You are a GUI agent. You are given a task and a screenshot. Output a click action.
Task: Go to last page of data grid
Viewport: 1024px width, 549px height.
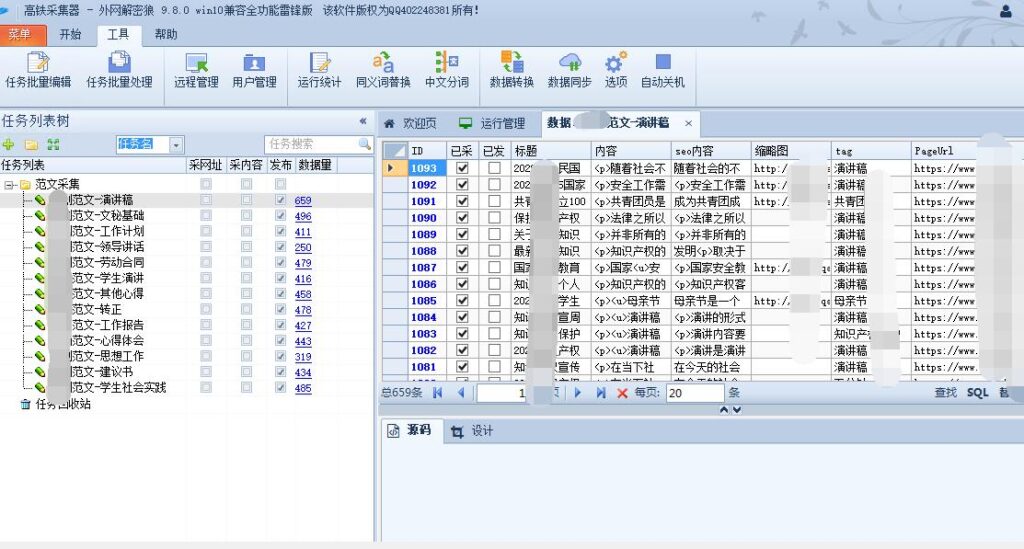pos(601,392)
